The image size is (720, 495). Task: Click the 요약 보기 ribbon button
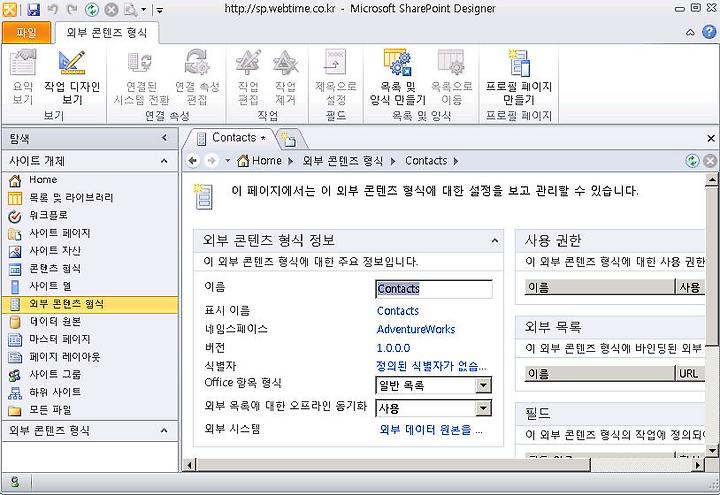22,77
